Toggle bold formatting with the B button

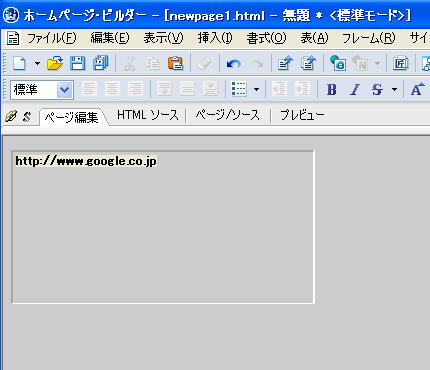coord(331,89)
